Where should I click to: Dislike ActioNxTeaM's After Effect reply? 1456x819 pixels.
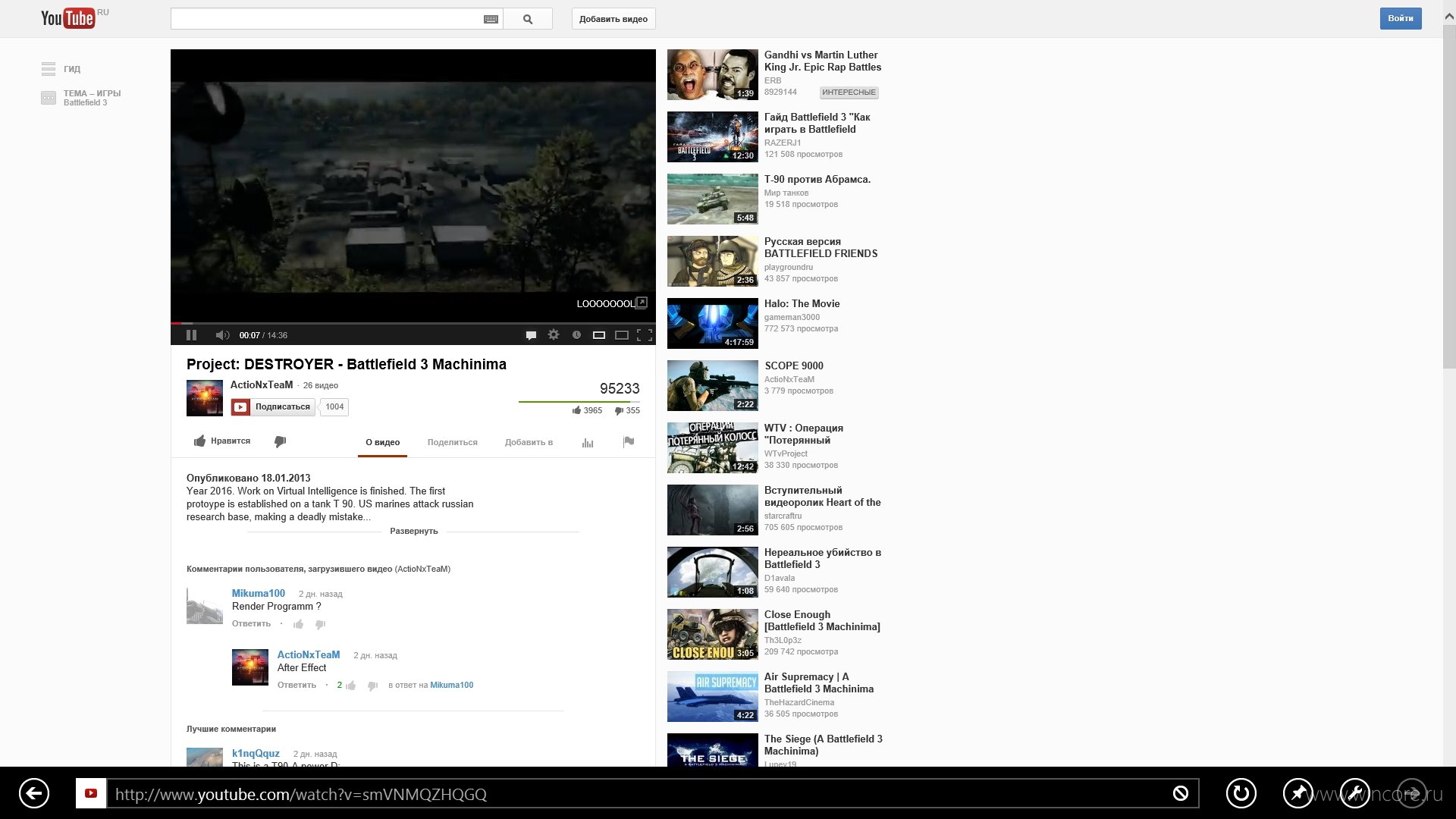click(x=372, y=686)
